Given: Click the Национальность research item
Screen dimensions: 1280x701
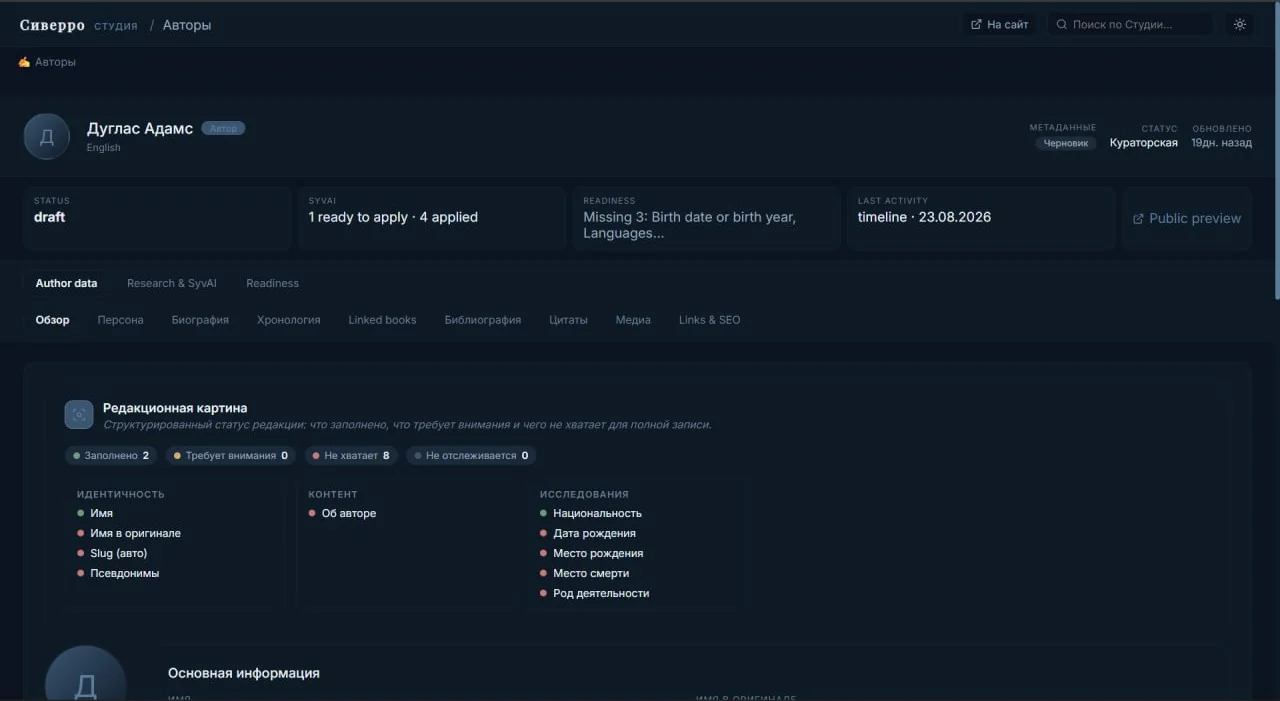Looking at the screenshot, I should tap(591, 514).
